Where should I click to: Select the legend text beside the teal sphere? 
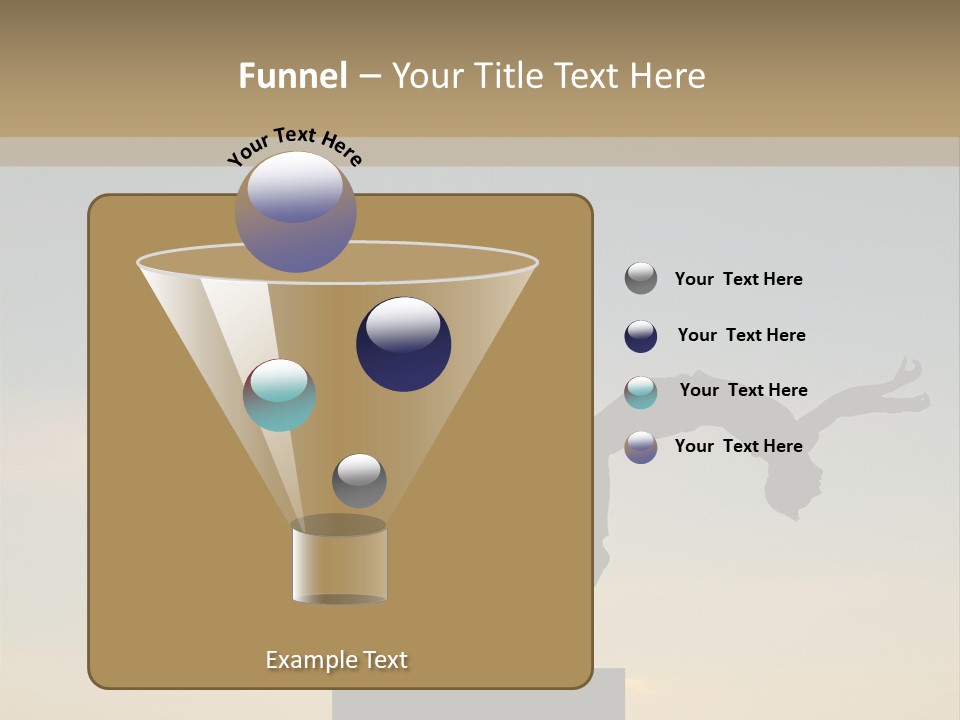743,390
